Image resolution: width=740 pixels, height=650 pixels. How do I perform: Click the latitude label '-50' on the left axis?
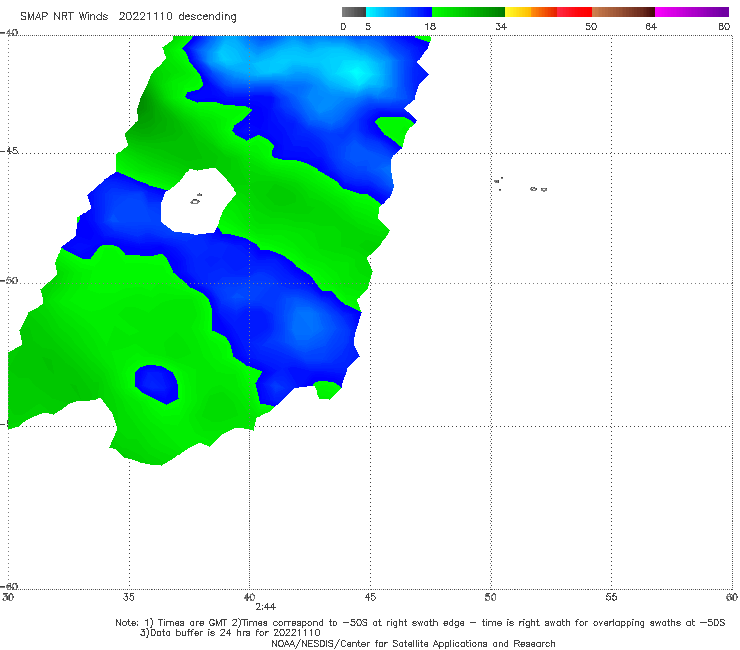(x=9, y=280)
